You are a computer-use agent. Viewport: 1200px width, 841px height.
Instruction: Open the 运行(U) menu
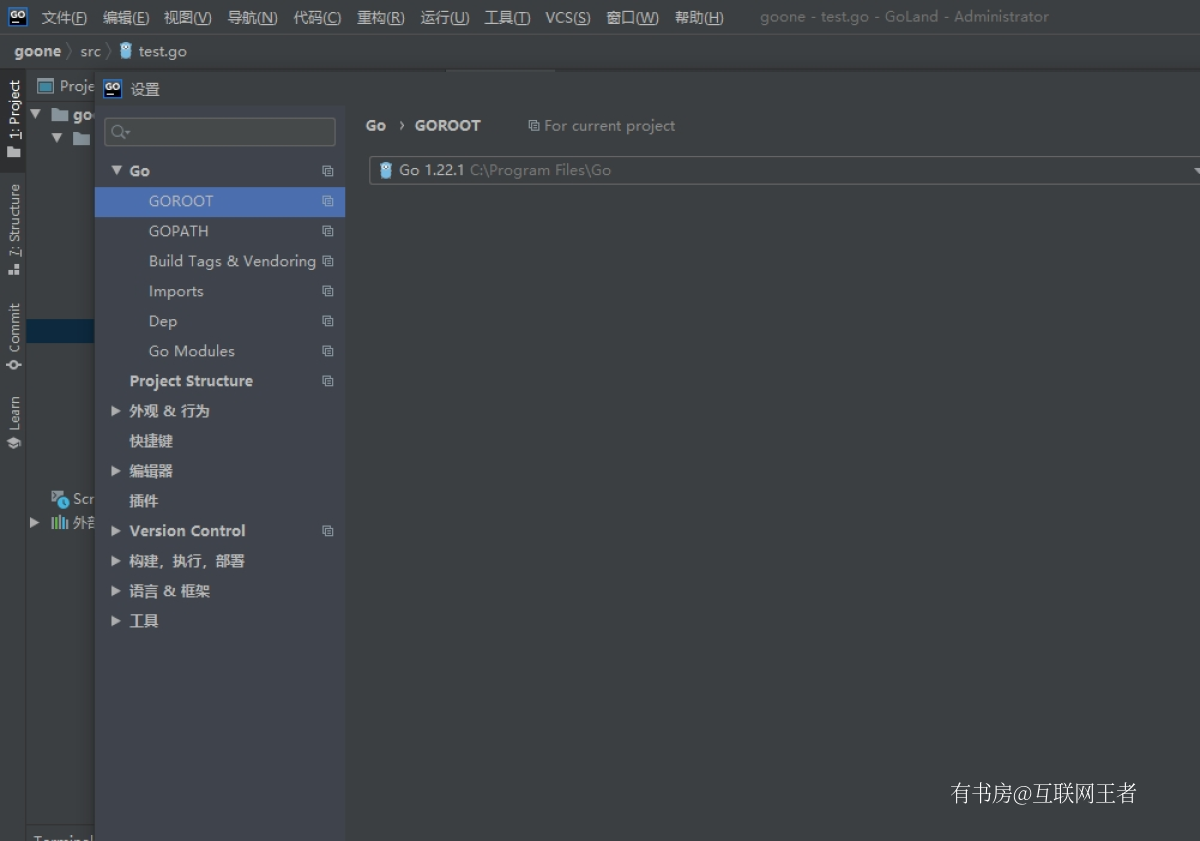[x=445, y=18]
